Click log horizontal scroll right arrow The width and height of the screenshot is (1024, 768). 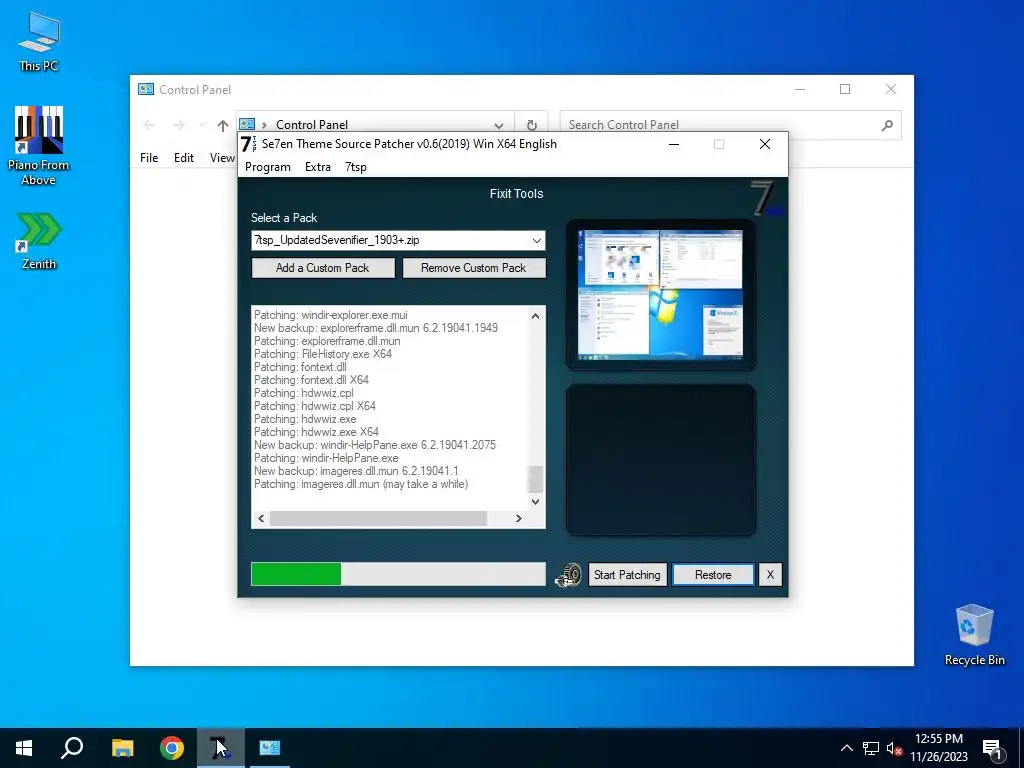coord(519,519)
